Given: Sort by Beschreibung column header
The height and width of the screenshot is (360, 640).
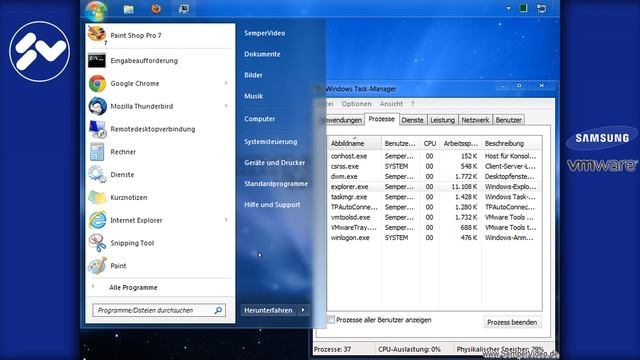Looking at the screenshot, I should click(512, 143).
